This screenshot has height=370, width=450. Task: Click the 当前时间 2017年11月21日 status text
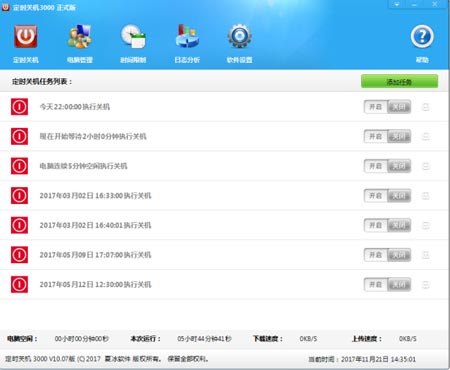click(362, 360)
